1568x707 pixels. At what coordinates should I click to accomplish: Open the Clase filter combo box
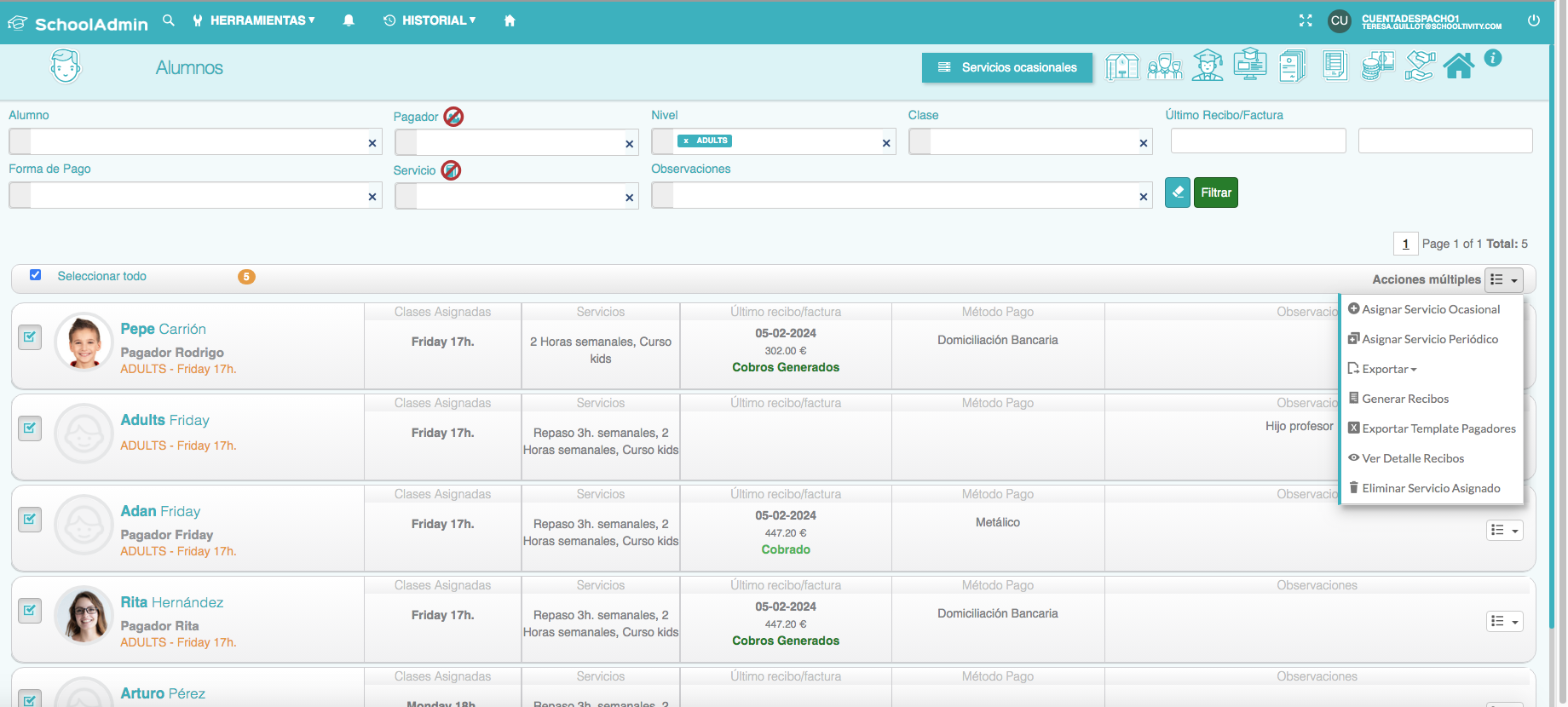coord(1030,141)
